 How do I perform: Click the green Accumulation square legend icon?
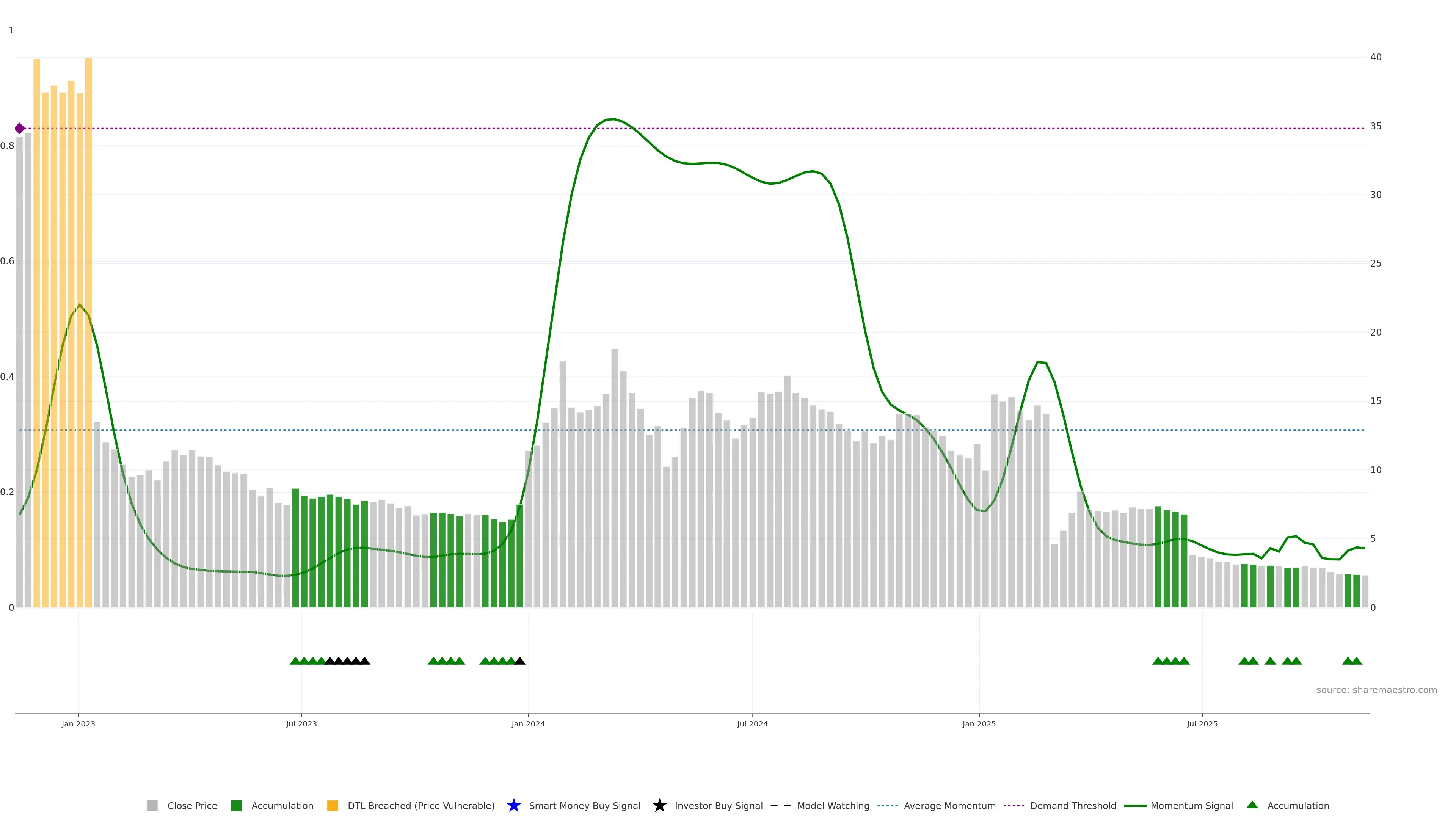pos(236,805)
